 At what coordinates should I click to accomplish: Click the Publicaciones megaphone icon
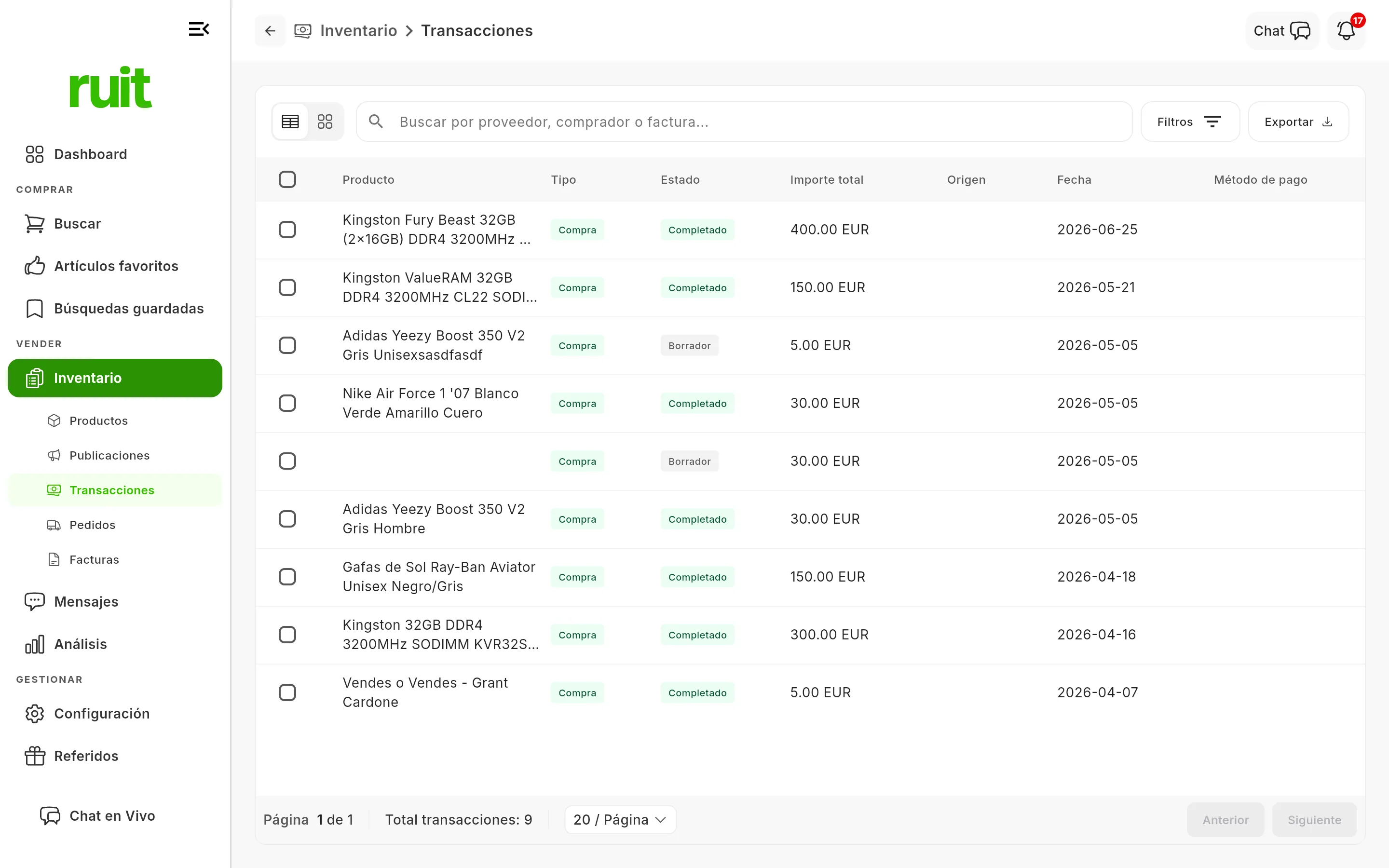pos(54,455)
